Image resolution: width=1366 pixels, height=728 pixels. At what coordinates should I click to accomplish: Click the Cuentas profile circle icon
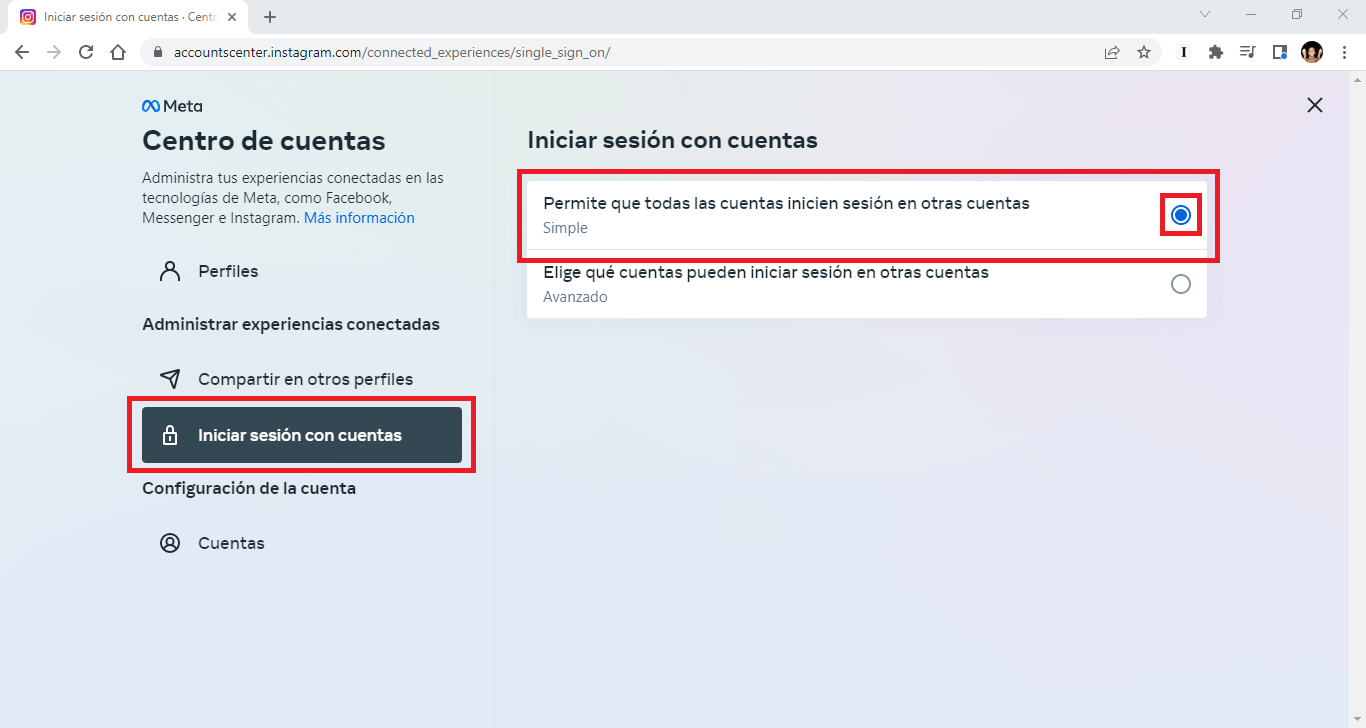(x=170, y=543)
